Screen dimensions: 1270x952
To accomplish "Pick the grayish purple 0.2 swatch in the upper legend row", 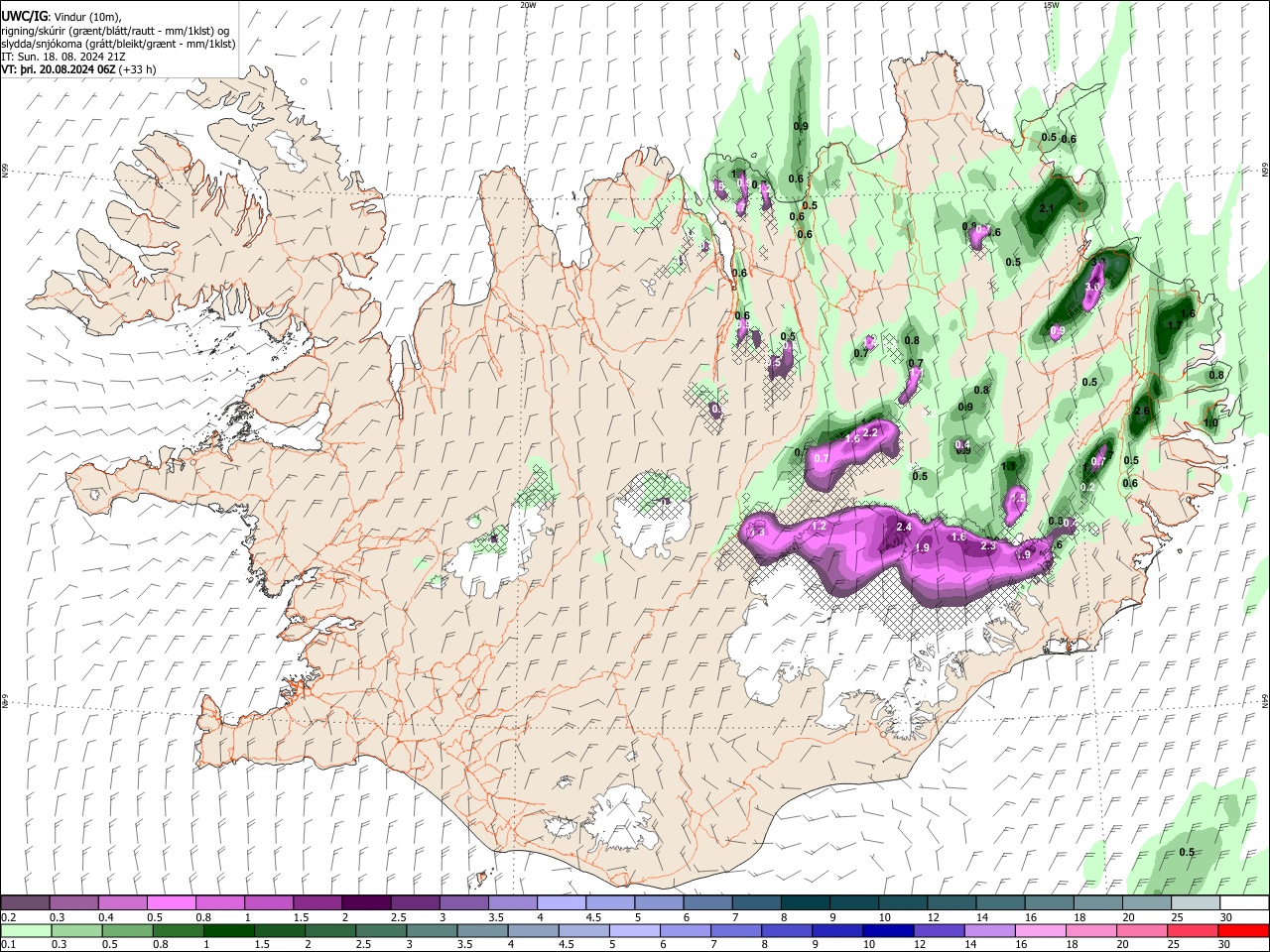I will tap(25, 903).
